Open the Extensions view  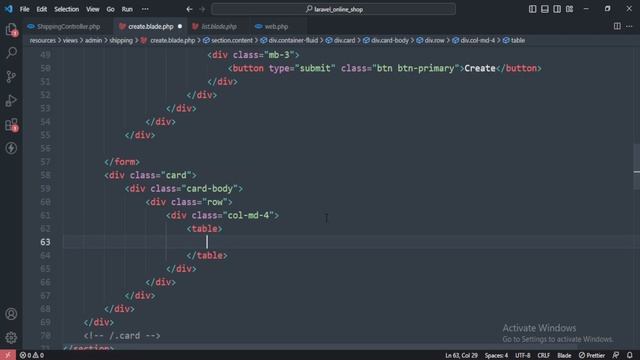coord(11,124)
